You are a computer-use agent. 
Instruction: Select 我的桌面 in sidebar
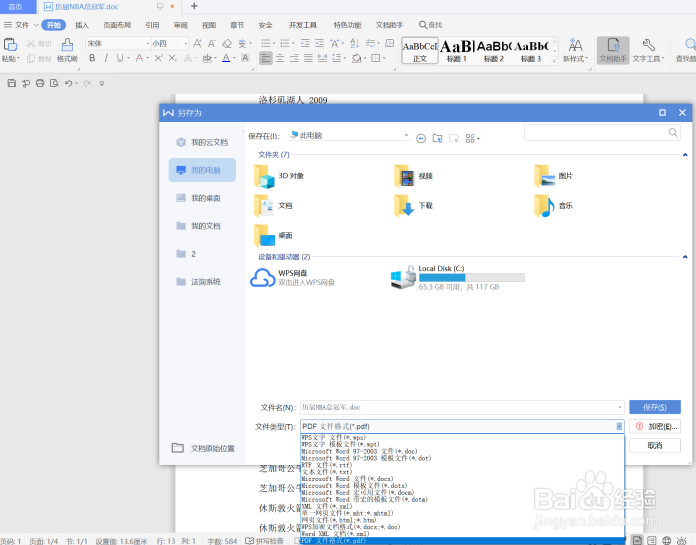[202, 198]
